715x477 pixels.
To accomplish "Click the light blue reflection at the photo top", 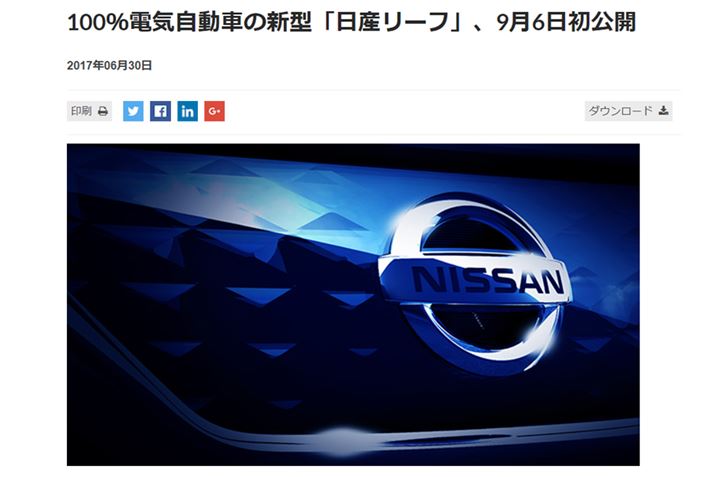I will point(255,196).
